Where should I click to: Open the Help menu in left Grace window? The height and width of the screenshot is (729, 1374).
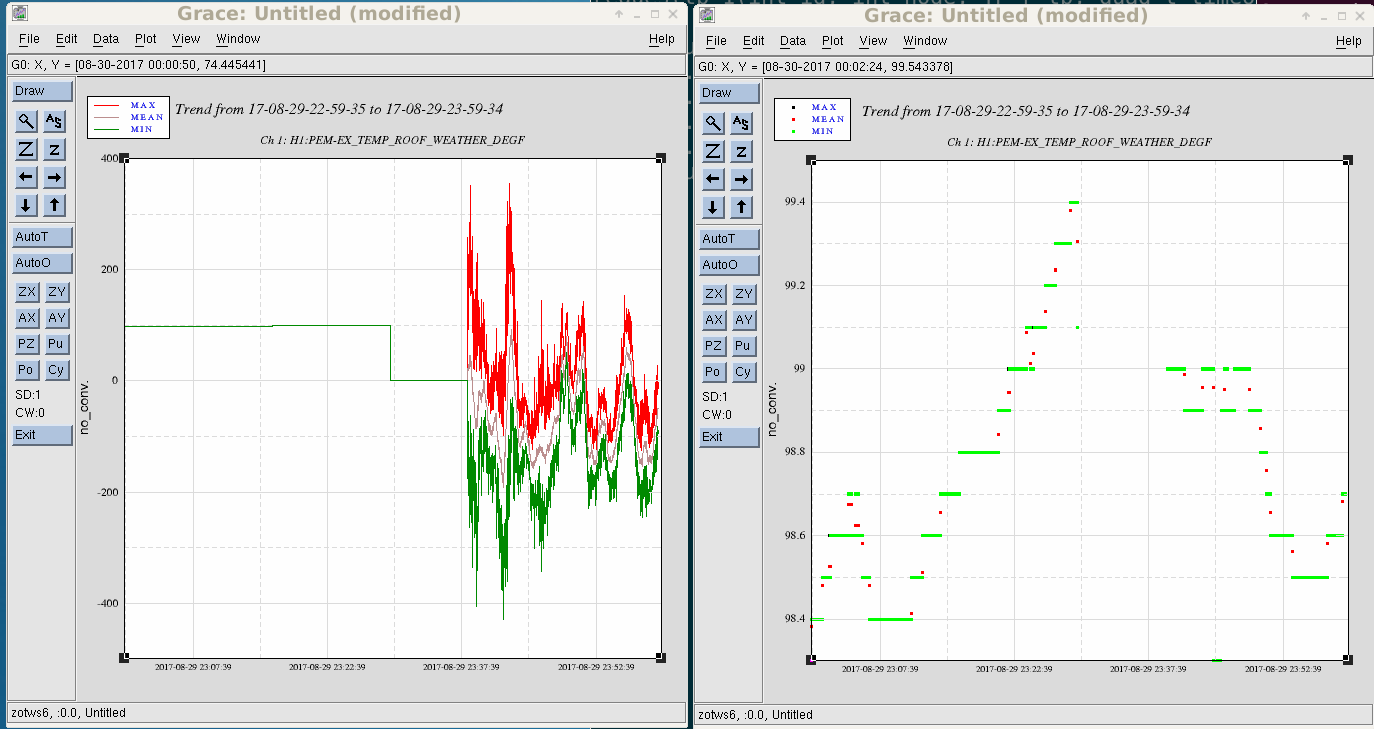click(661, 39)
